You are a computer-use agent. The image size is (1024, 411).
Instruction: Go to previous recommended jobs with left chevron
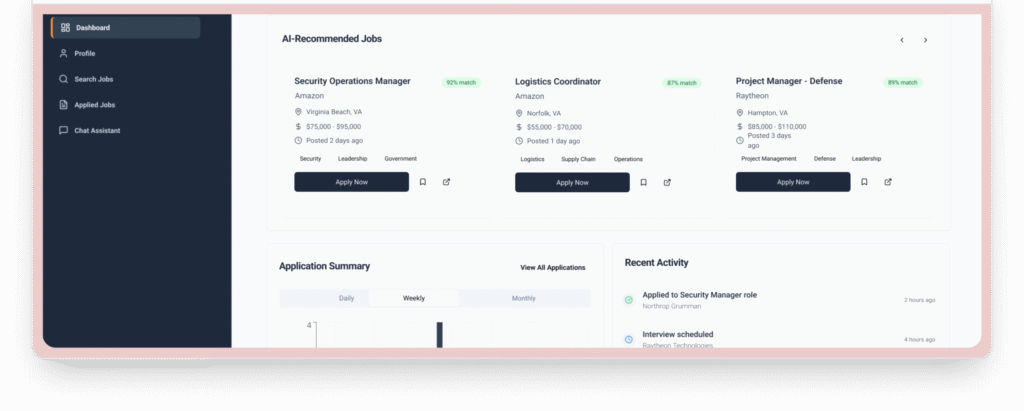pyautogui.click(x=902, y=40)
